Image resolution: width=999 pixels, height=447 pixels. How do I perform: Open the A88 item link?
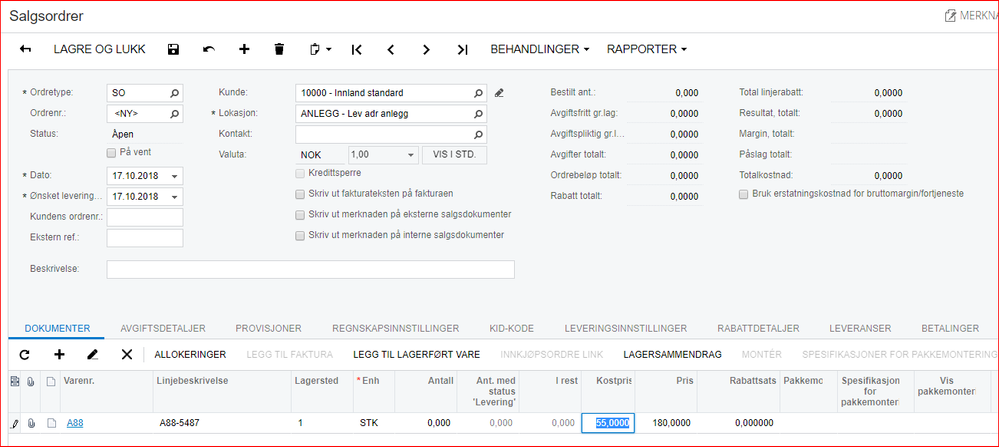[75, 423]
